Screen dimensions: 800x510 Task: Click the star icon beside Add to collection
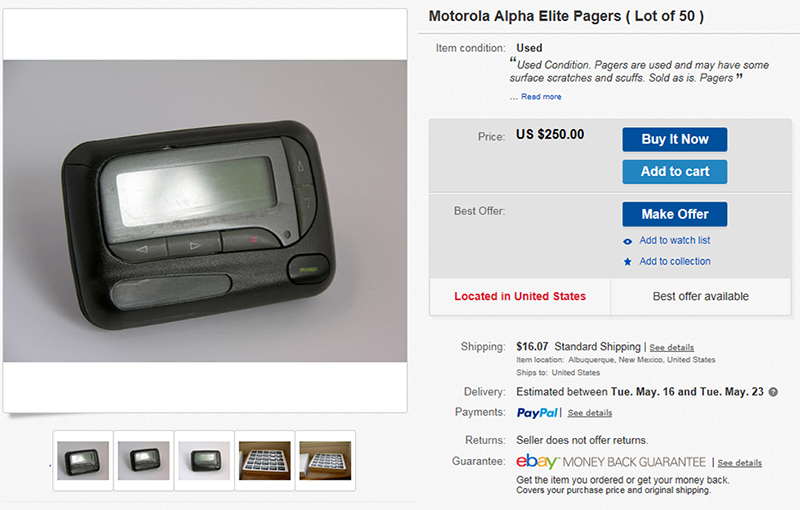click(x=628, y=262)
